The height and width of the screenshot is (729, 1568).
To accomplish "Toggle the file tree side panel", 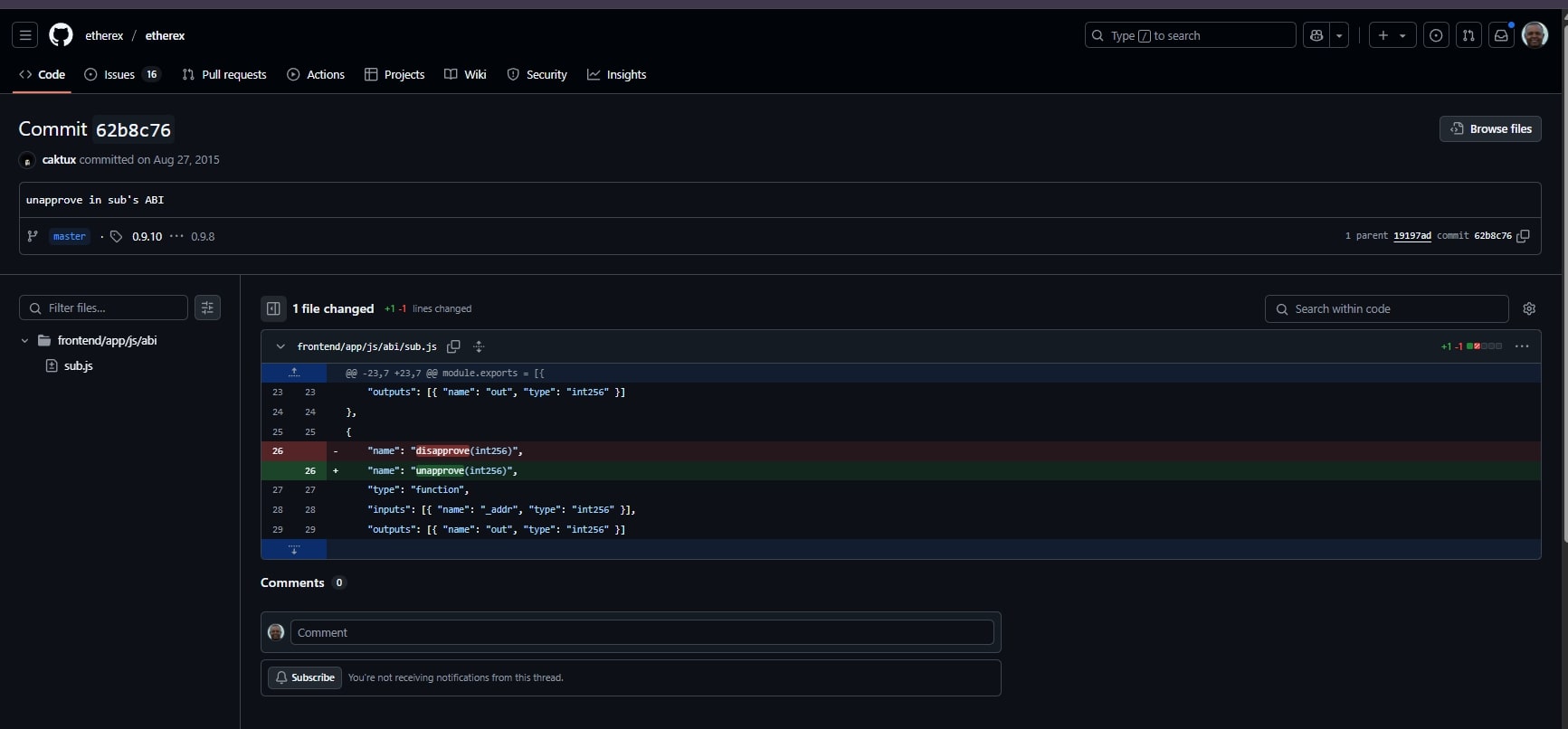I will 273,308.
